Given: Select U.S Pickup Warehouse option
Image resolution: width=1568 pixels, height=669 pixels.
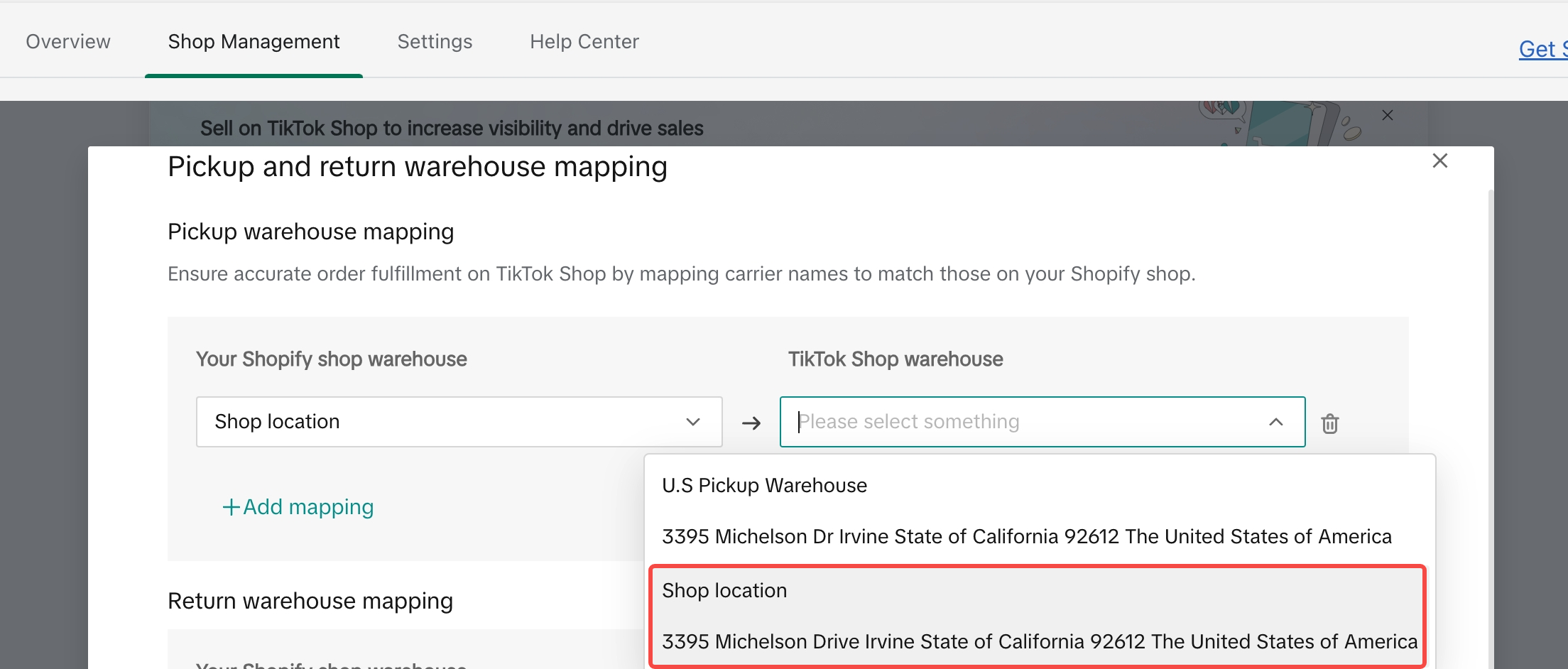Looking at the screenshot, I should pyautogui.click(x=764, y=486).
